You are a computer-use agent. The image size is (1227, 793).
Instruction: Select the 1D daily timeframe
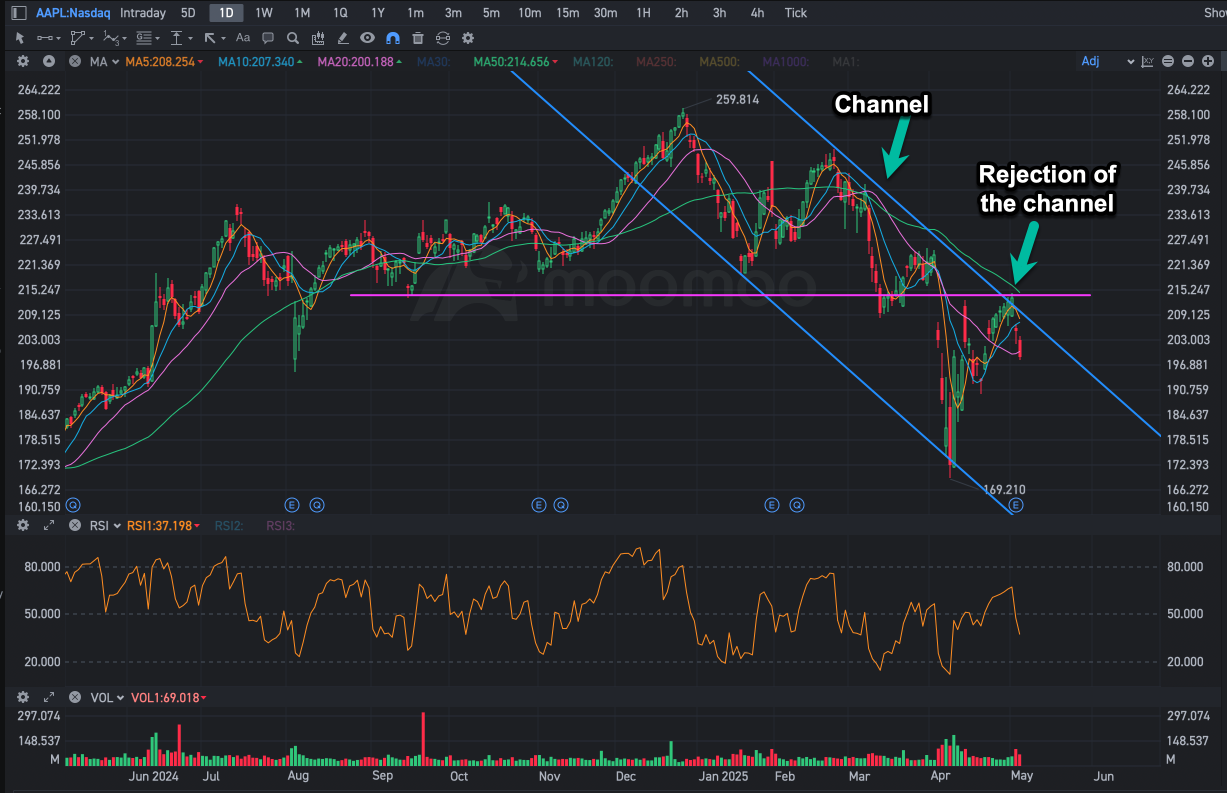point(226,13)
